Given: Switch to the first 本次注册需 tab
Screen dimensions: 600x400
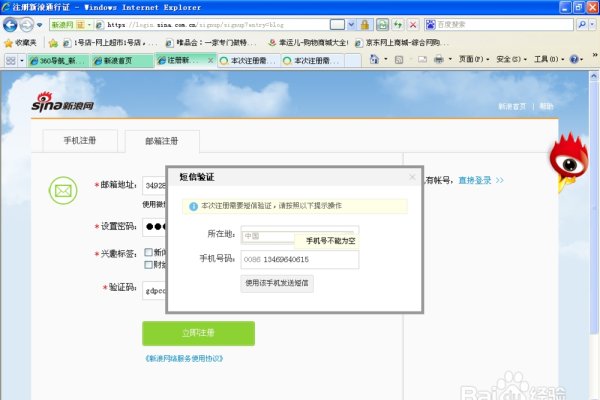Looking at the screenshot, I should (248, 60).
